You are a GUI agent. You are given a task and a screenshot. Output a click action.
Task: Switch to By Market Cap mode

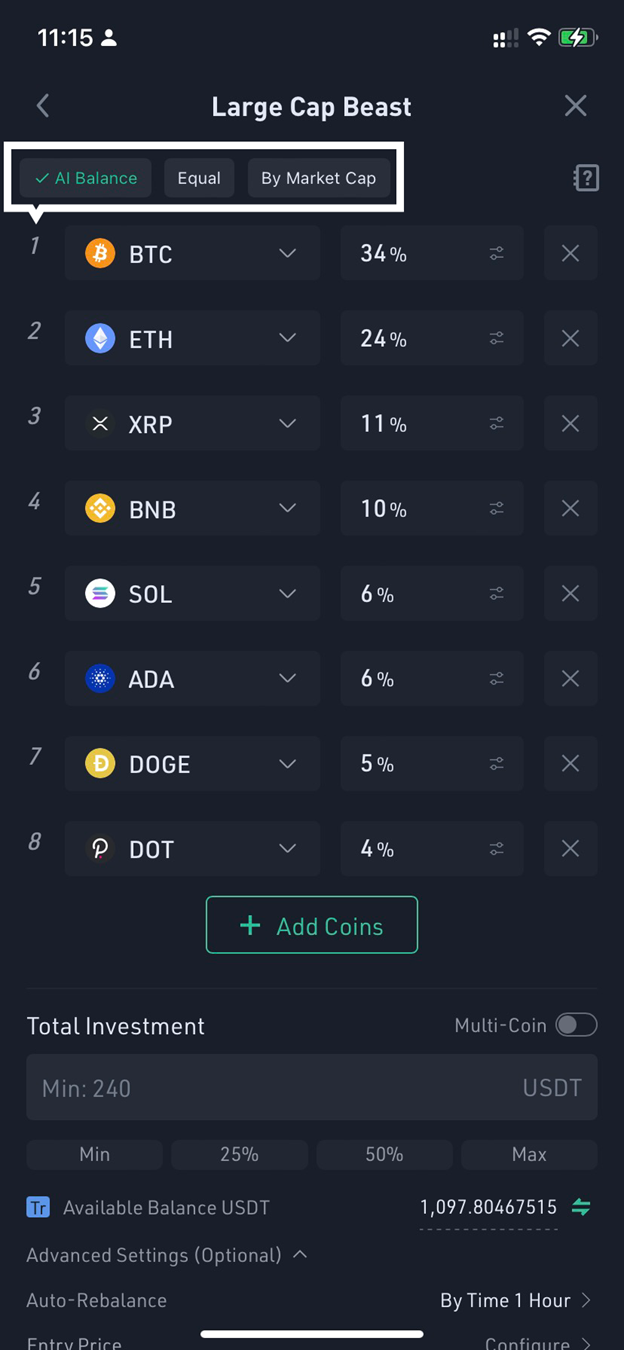click(x=319, y=178)
